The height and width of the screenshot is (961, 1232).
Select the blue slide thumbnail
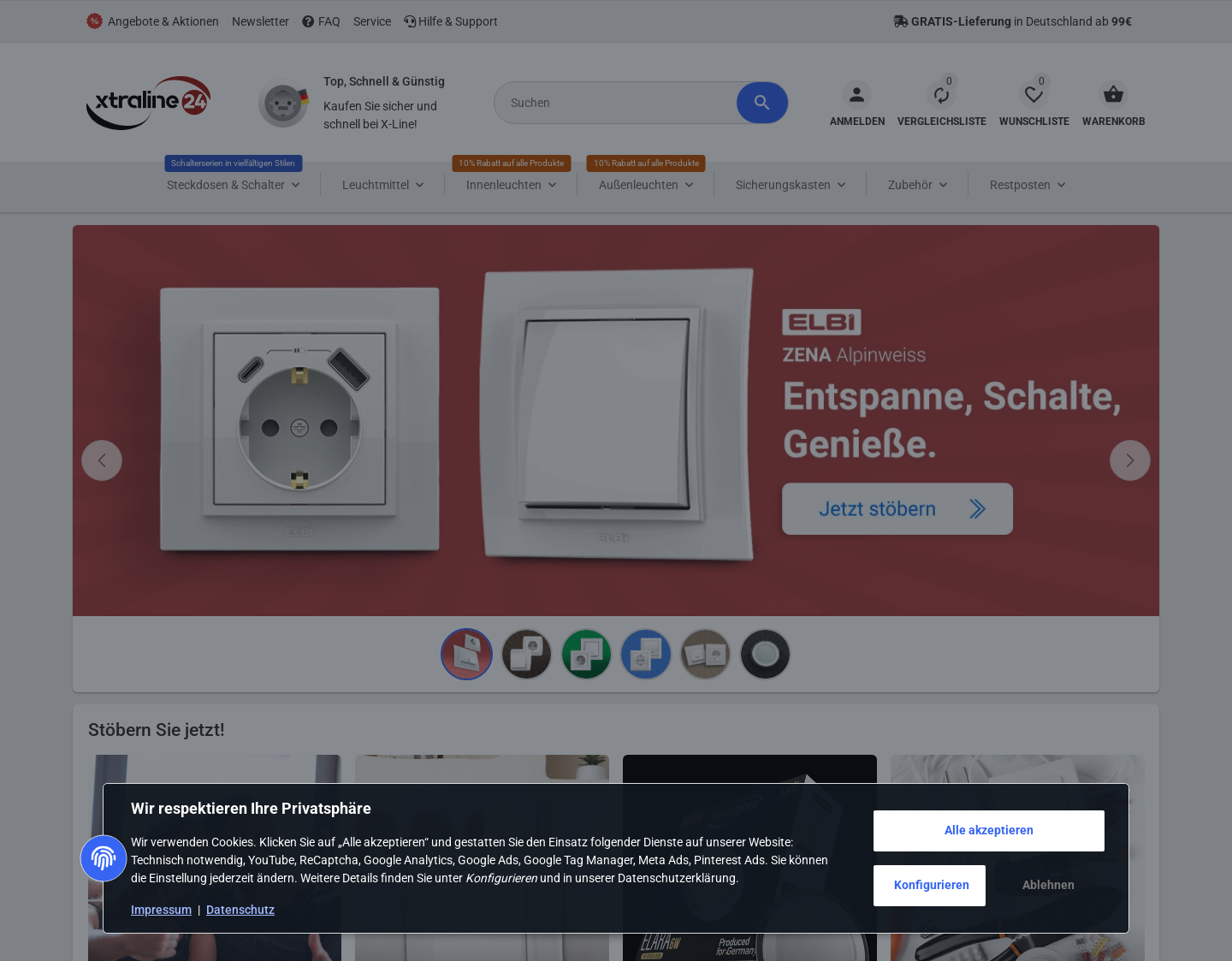click(646, 654)
